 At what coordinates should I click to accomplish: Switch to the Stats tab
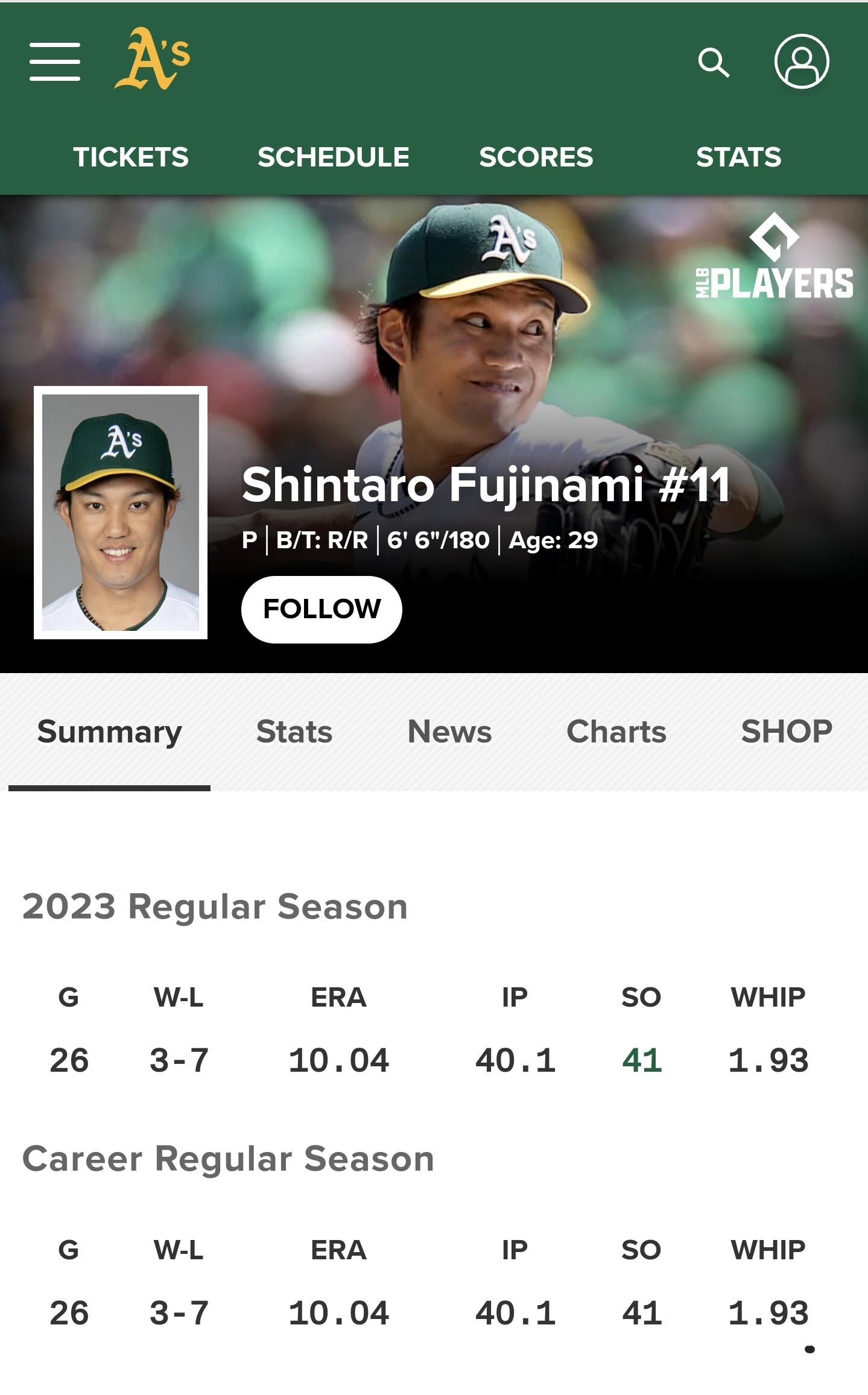coord(294,732)
